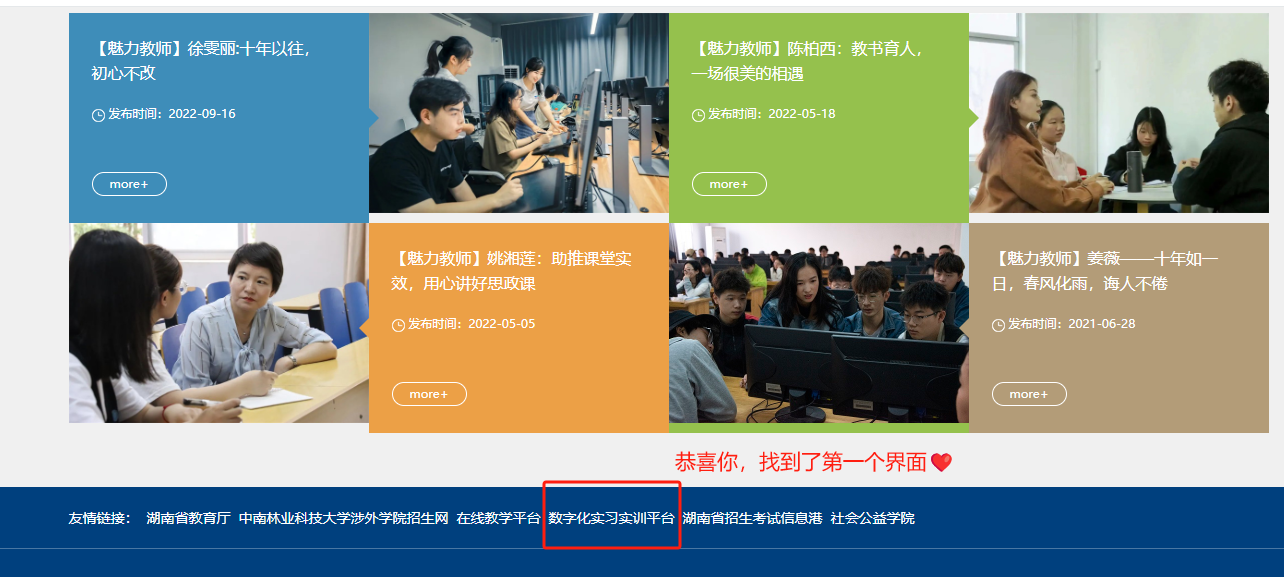Click the photo of the teacher in the striped blouse
This screenshot has width=1284, height=577.
pyautogui.click(x=218, y=322)
